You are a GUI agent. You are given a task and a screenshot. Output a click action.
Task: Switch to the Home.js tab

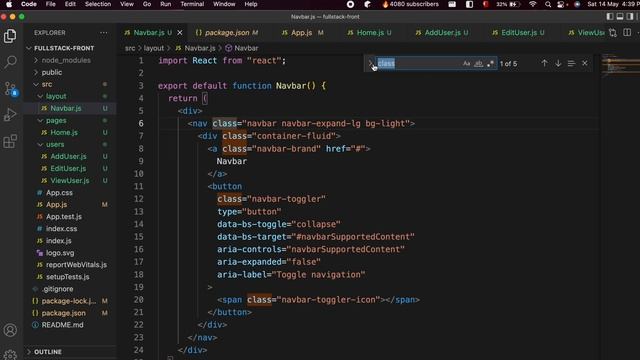pyautogui.click(x=369, y=33)
